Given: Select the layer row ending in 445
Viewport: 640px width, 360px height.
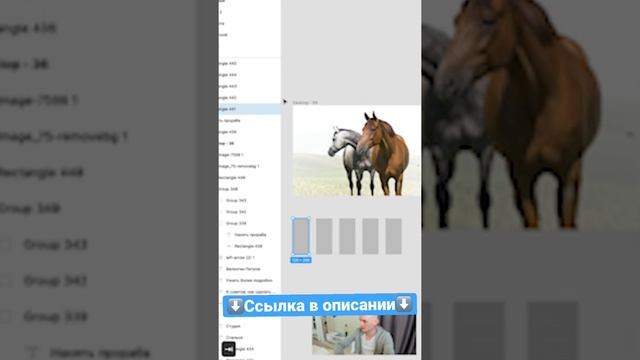Looking at the screenshot, I should coord(250,63).
